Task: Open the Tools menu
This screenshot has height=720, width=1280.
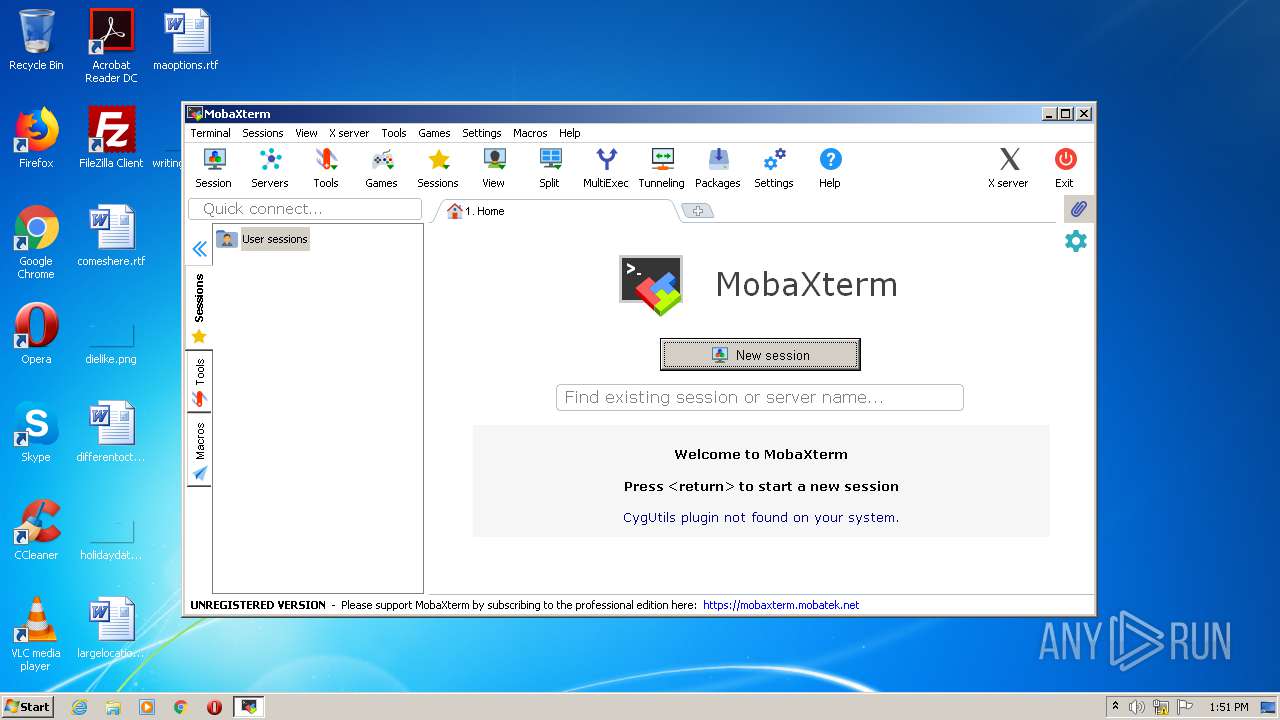Action: 394,133
